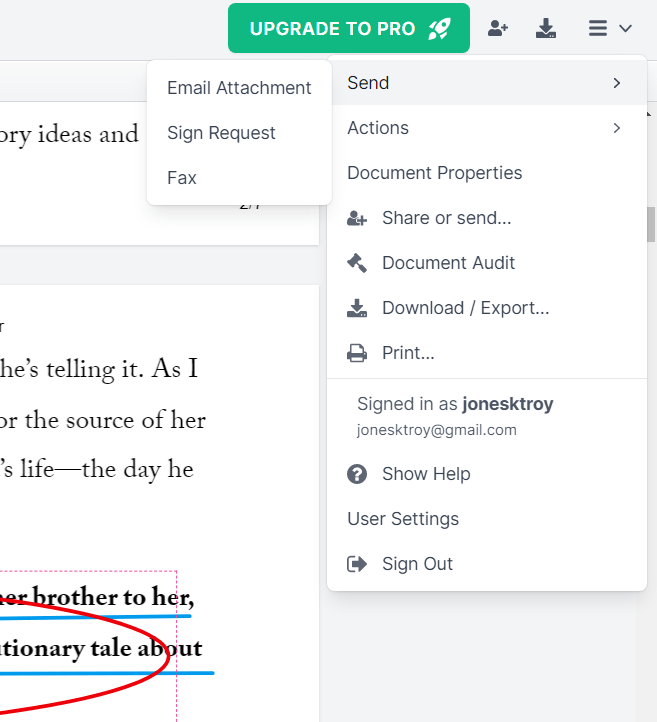
Task: Open Share or send... menu entry
Action: pos(487,218)
